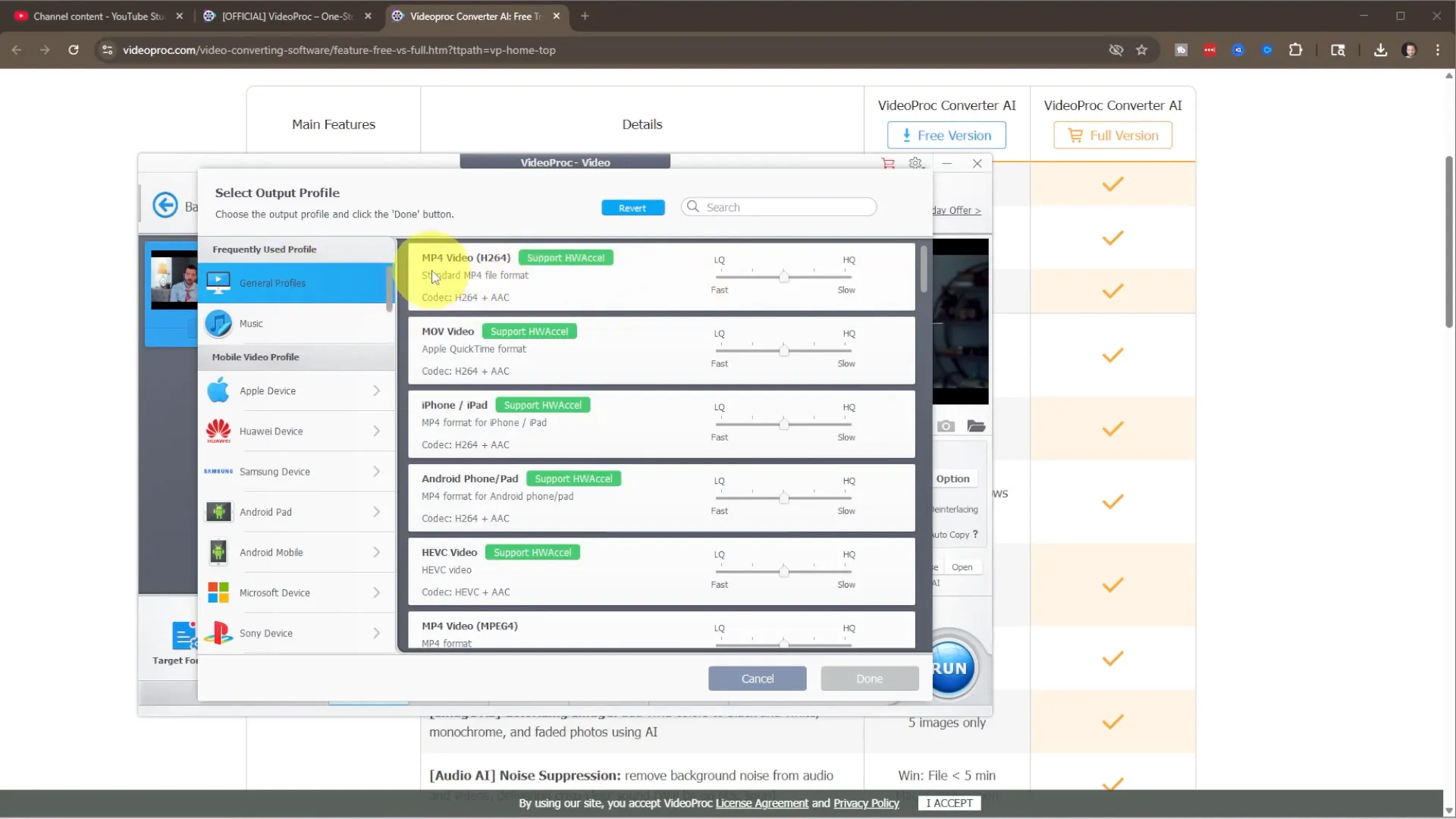This screenshot has height=819, width=1456.
Task: Click the Android Mobile icon
Action: pyautogui.click(x=218, y=552)
